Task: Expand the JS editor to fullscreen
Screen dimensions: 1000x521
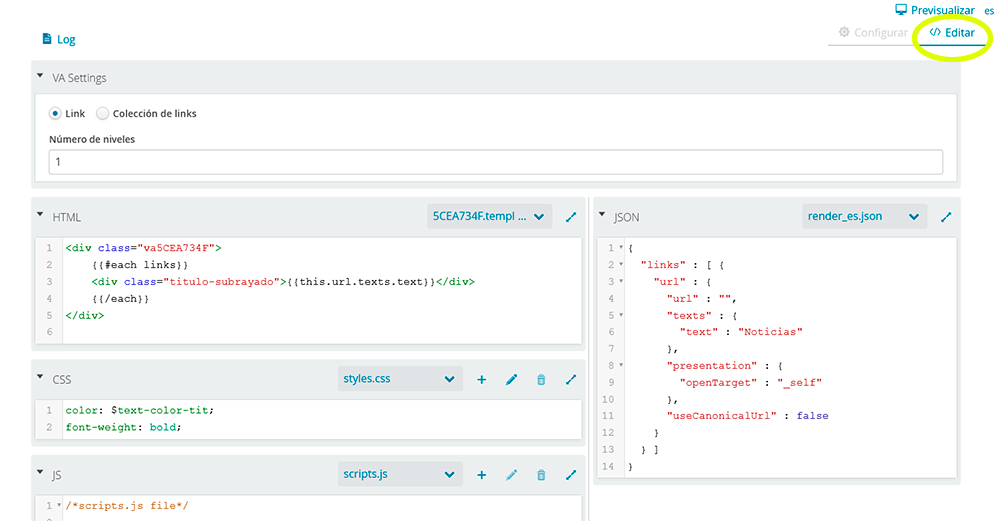Action: pos(571,474)
